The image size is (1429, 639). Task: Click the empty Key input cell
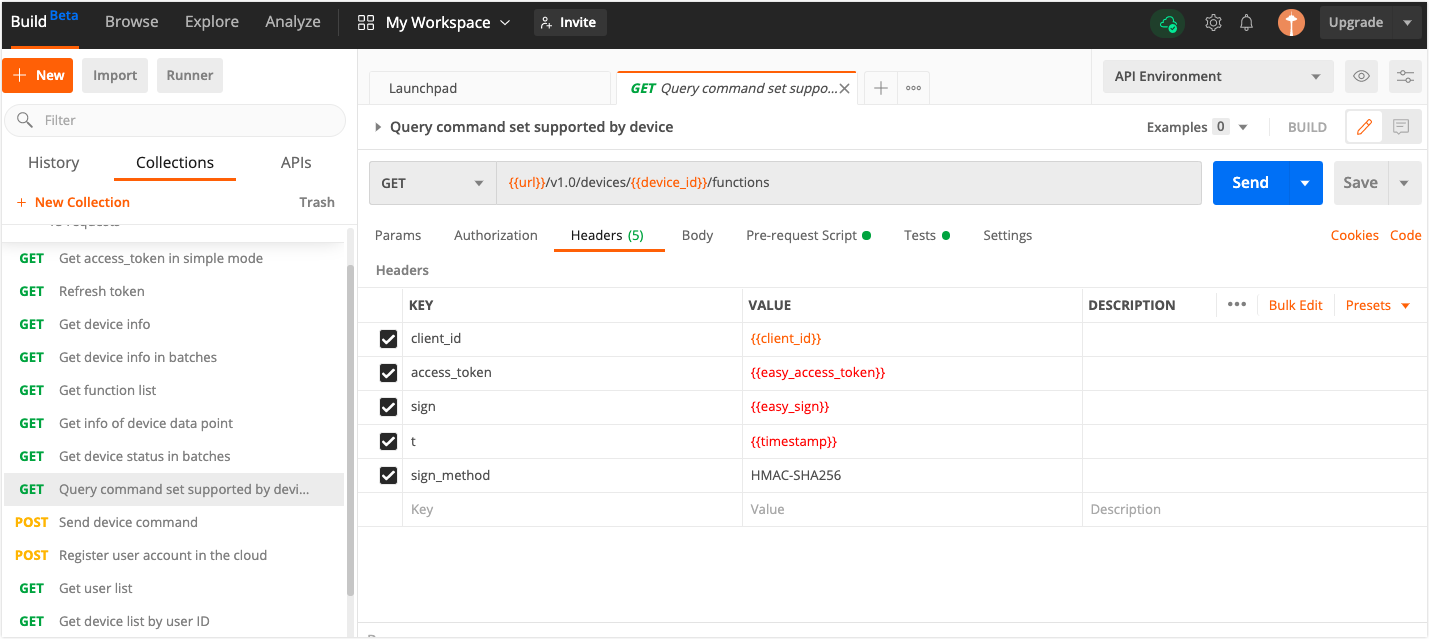[572, 509]
